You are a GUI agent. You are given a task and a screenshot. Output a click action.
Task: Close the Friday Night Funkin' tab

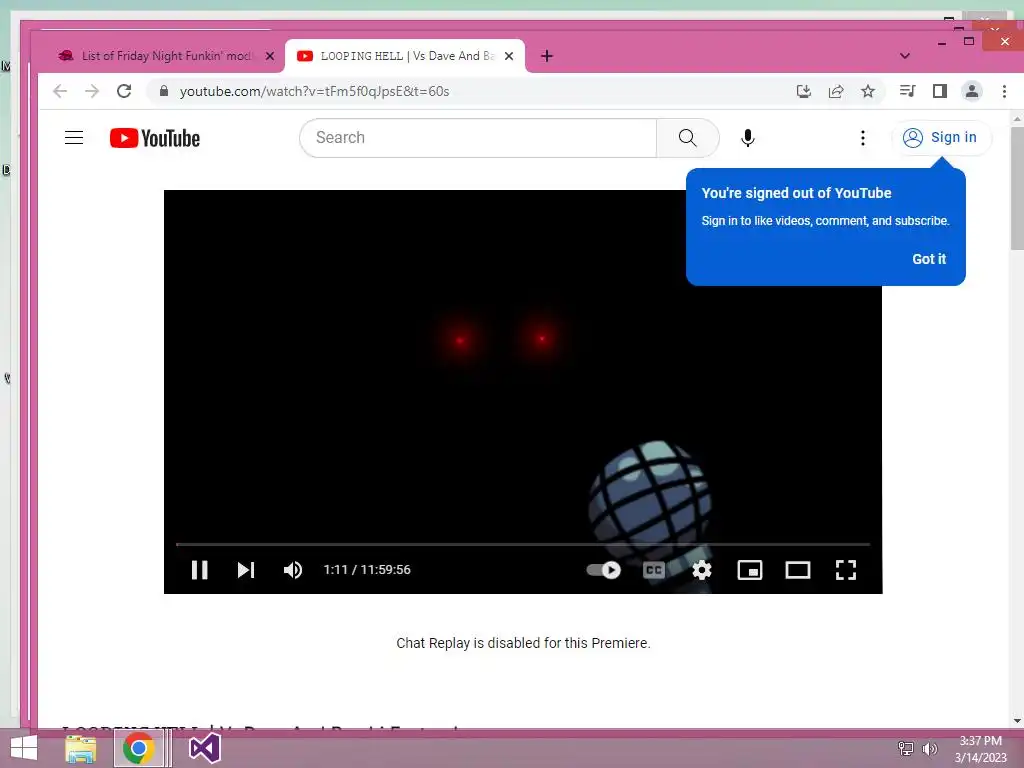coord(270,56)
